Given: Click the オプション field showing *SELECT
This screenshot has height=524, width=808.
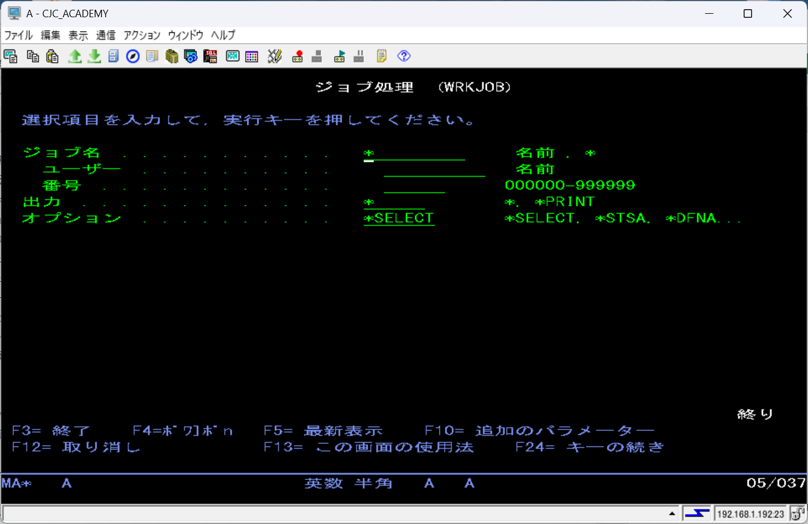Looking at the screenshot, I should 399,218.
